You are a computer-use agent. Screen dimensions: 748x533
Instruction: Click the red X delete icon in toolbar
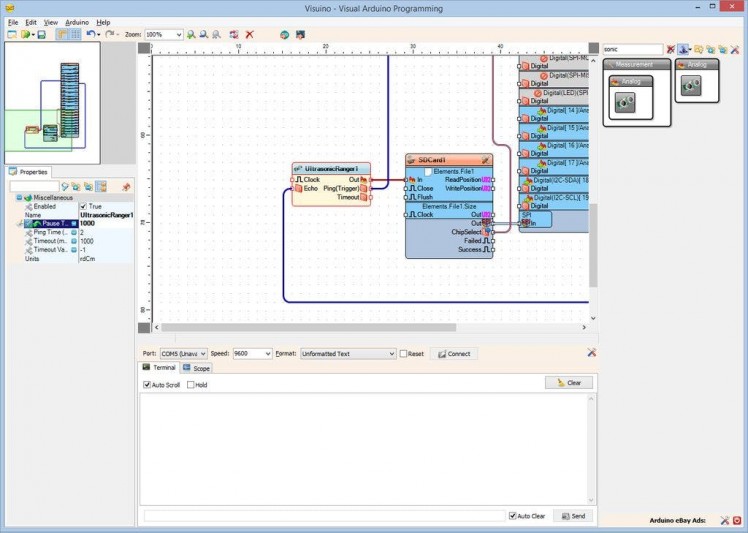point(250,34)
